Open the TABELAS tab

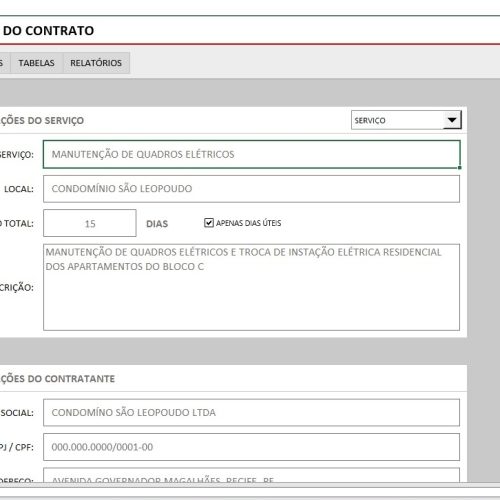point(37,63)
